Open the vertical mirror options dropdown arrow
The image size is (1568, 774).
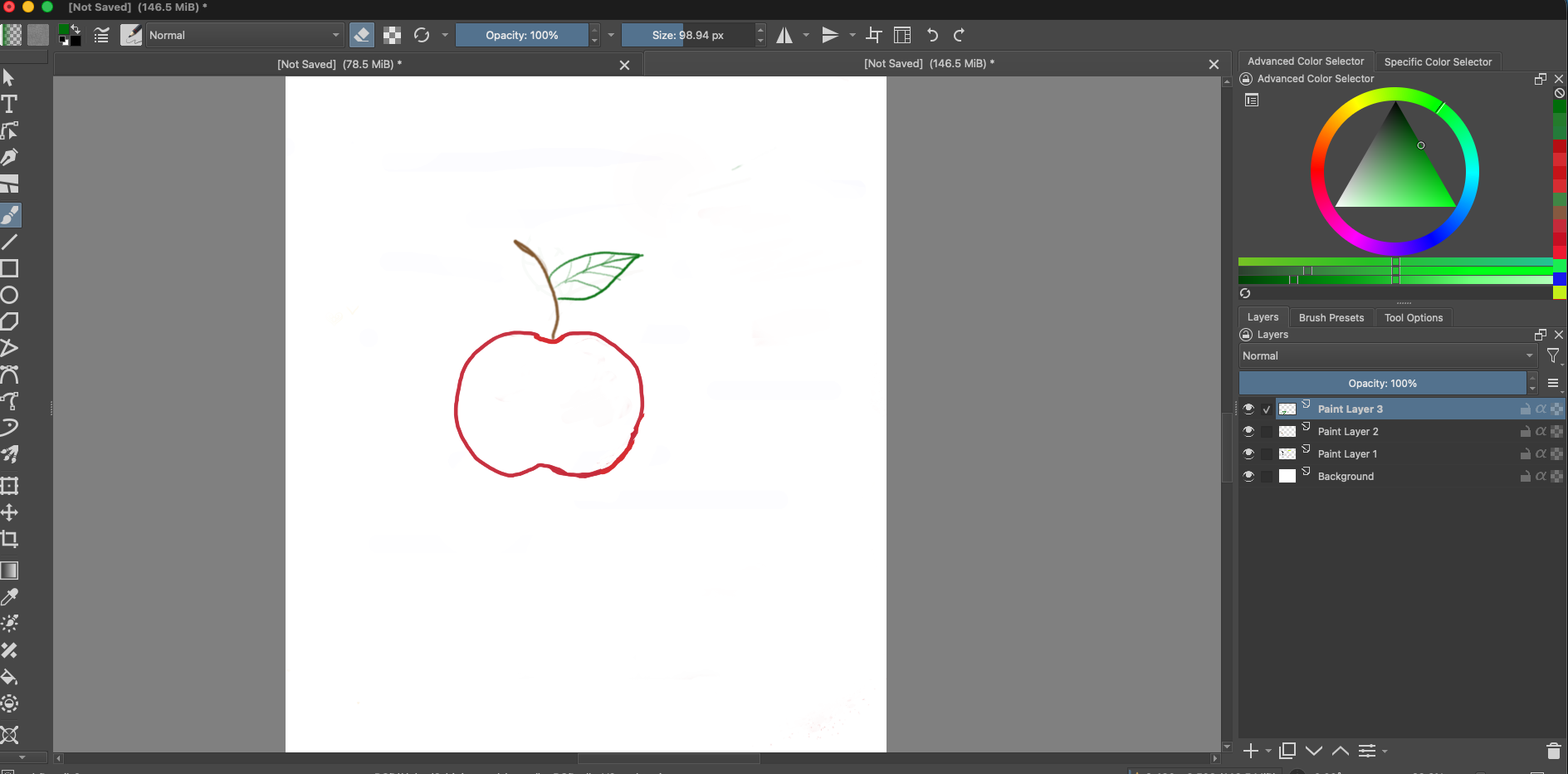point(852,35)
